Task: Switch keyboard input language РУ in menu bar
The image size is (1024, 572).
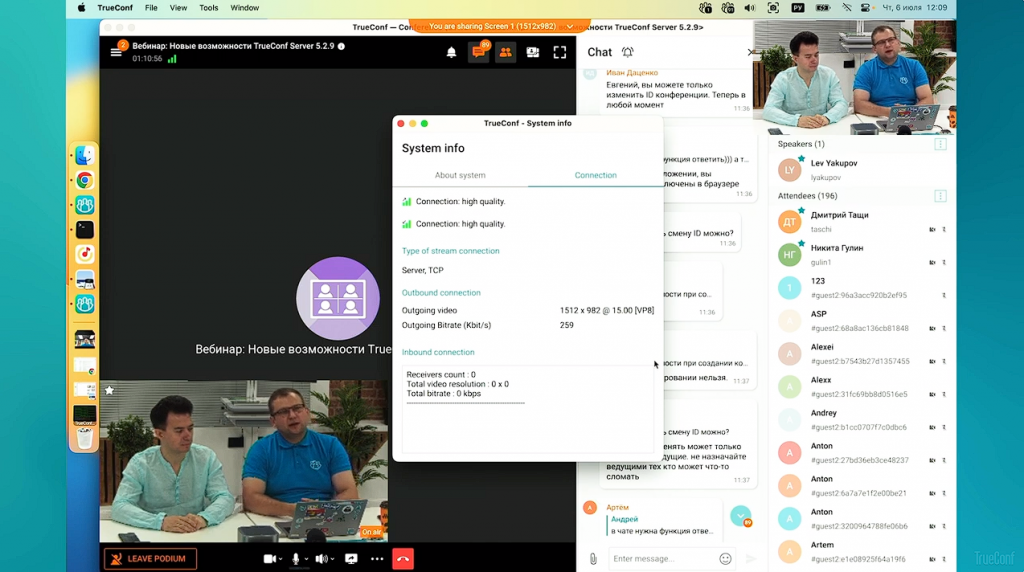Action: [x=797, y=8]
